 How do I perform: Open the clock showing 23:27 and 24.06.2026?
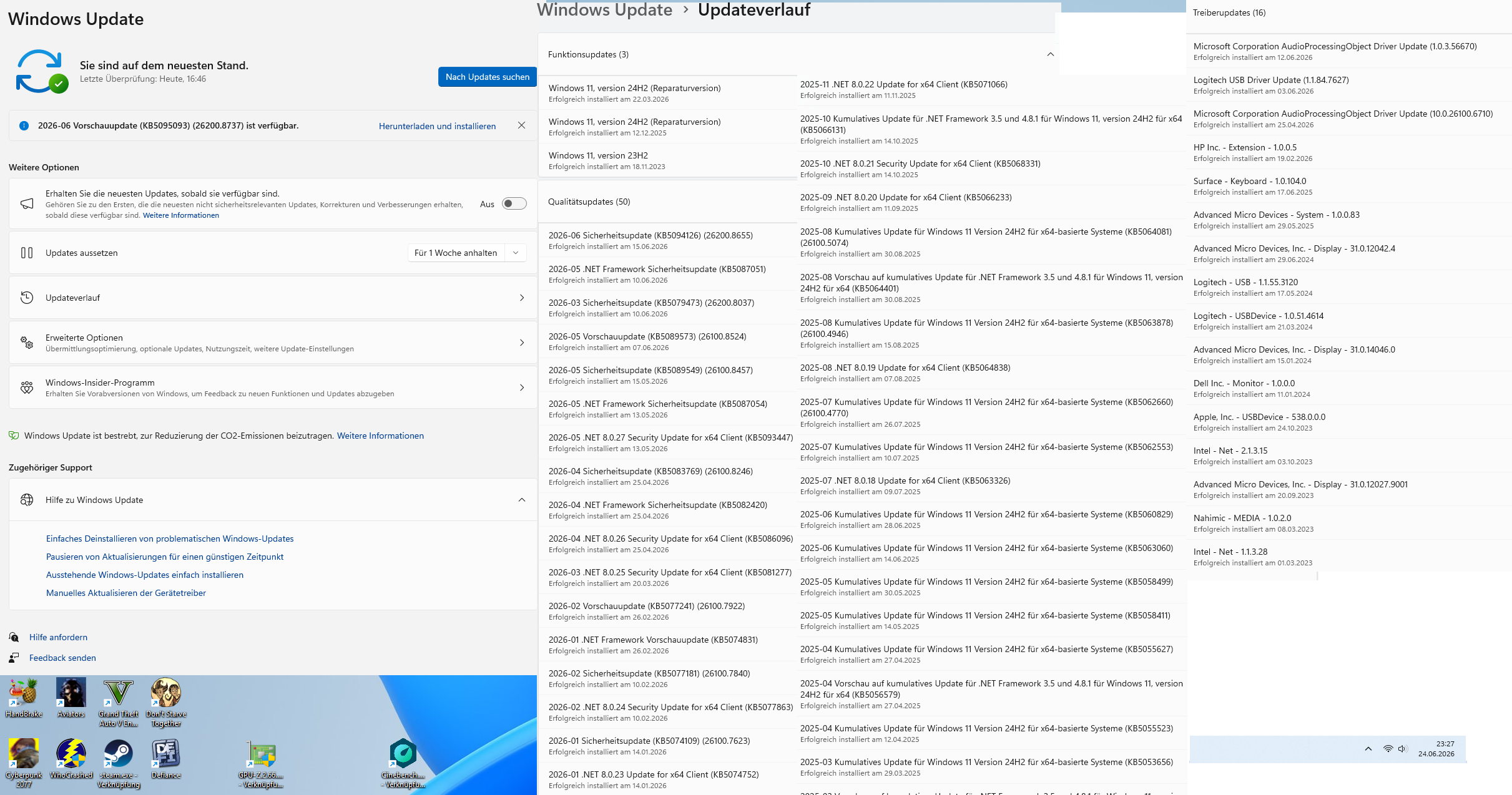[x=1436, y=749]
